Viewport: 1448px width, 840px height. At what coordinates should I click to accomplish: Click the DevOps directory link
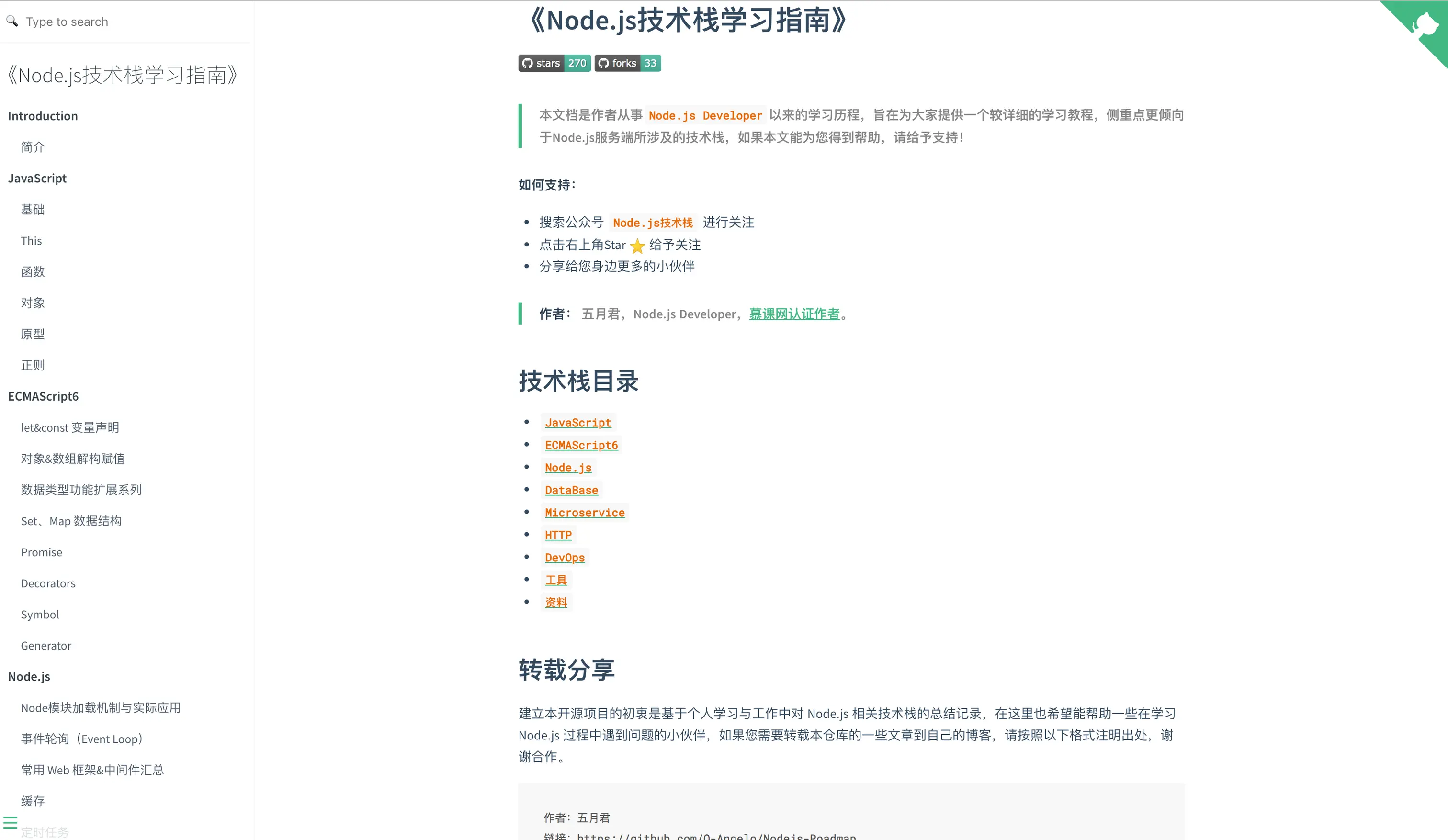[565, 557]
